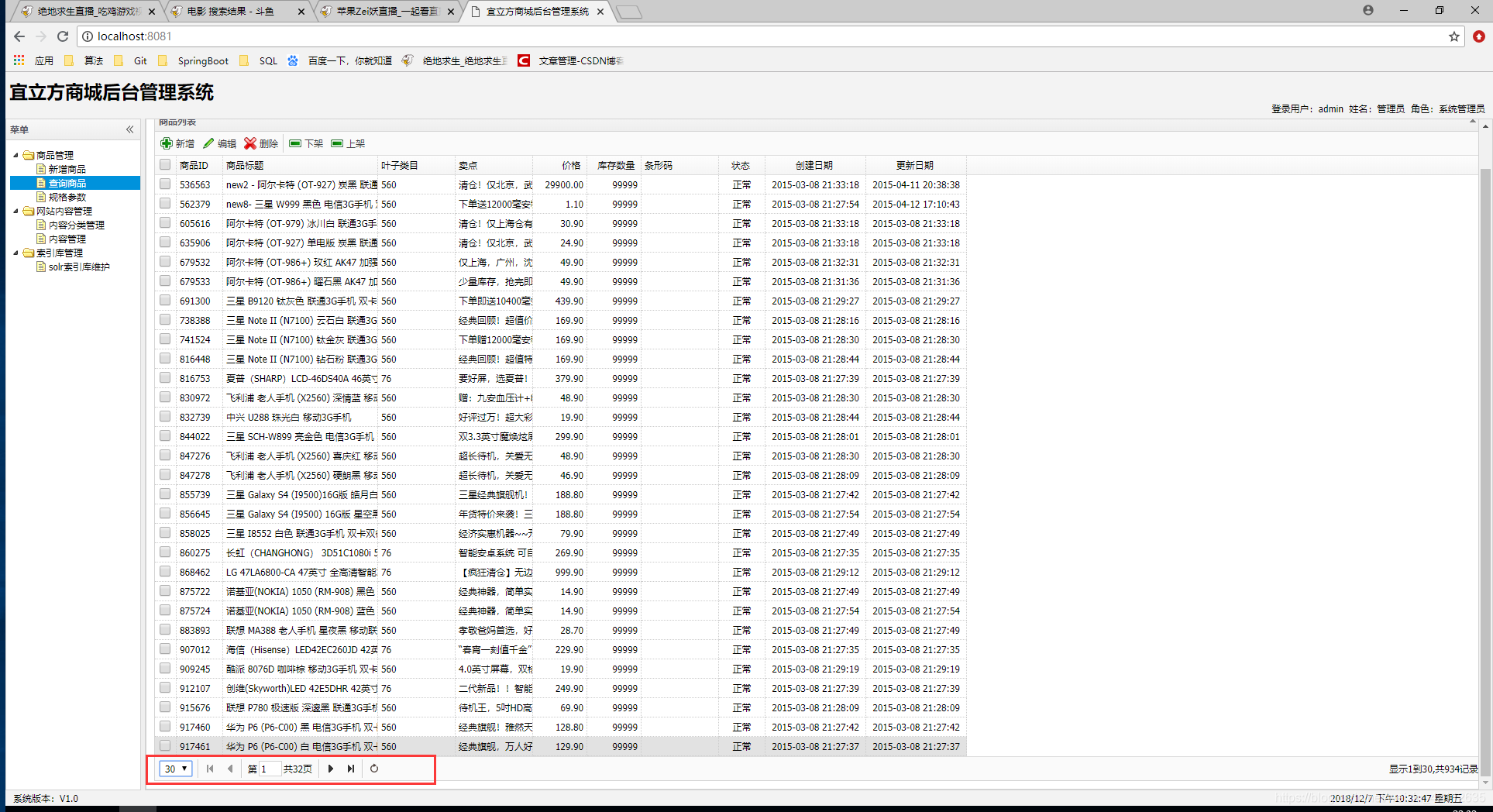The width and height of the screenshot is (1493, 812).
Task: Select the row titled LG 47LA6800-CA
Action: pos(560,572)
